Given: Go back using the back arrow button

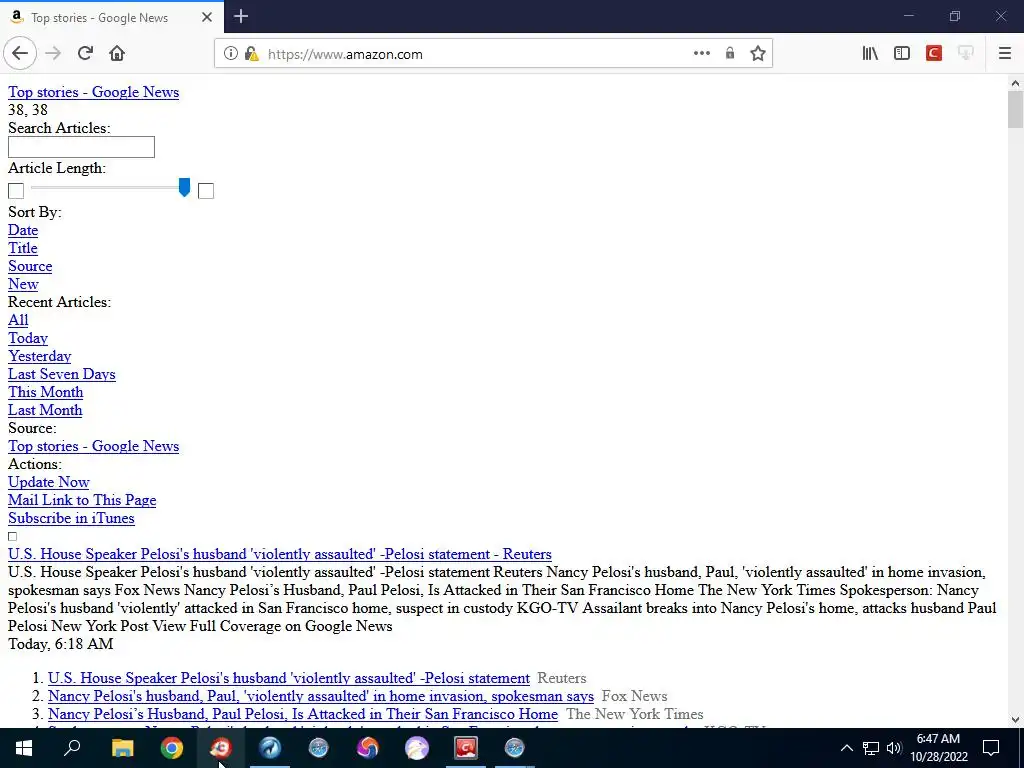Looking at the screenshot, I should (20, 54).
